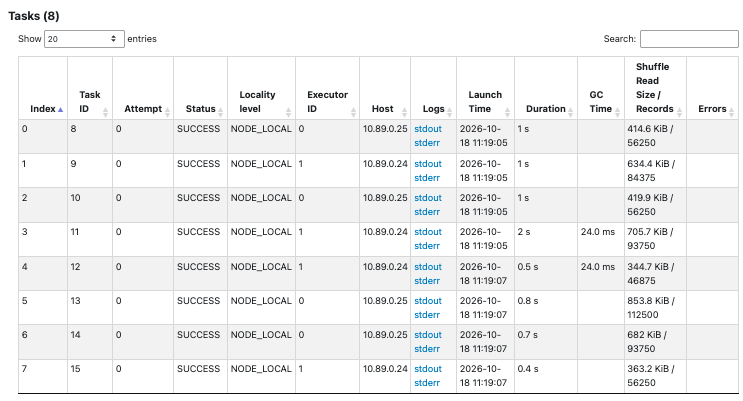Open stderr log for task ID 9
This screenshot has width=743, height=401.
[427, 178]
